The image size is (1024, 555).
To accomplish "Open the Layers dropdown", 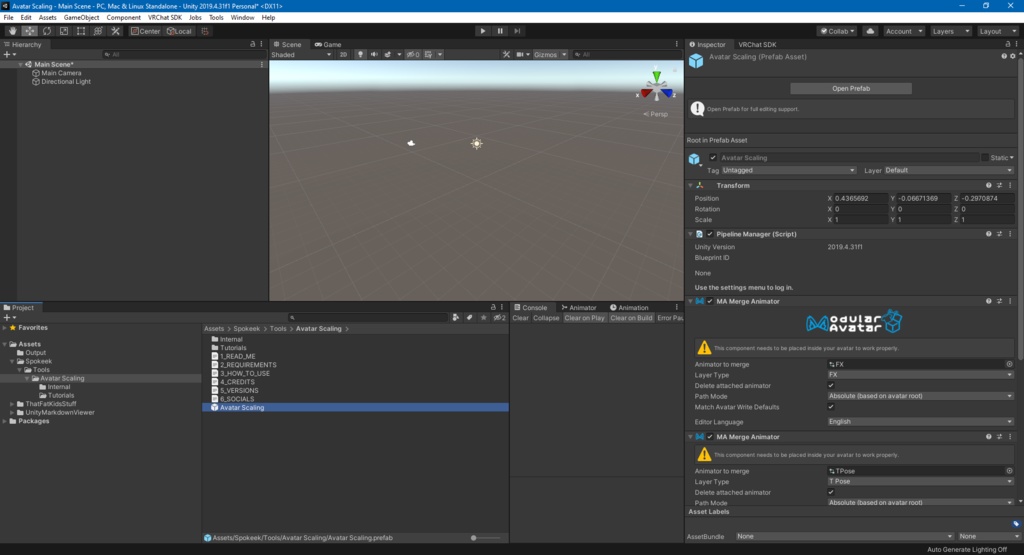I will (950, 31).
